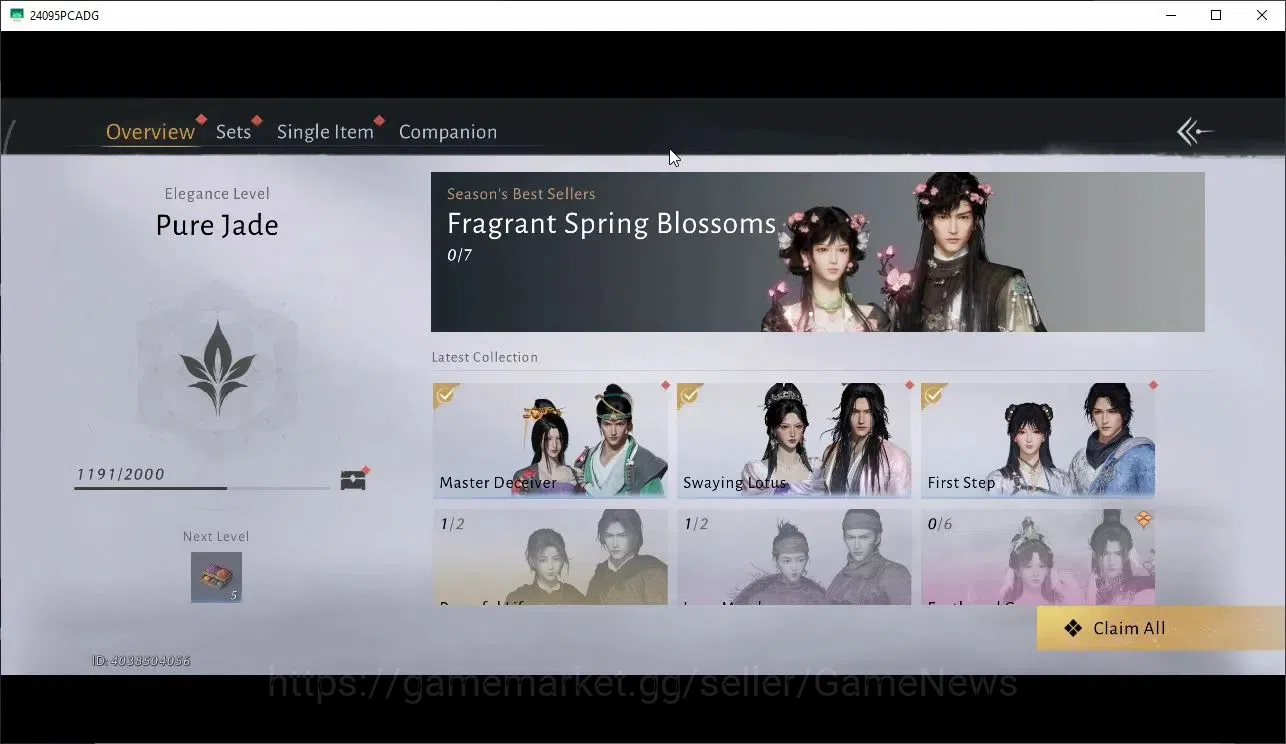Open the Fragrant Spring Blossoms banner
1286x744 pixels.
[817, 252]
